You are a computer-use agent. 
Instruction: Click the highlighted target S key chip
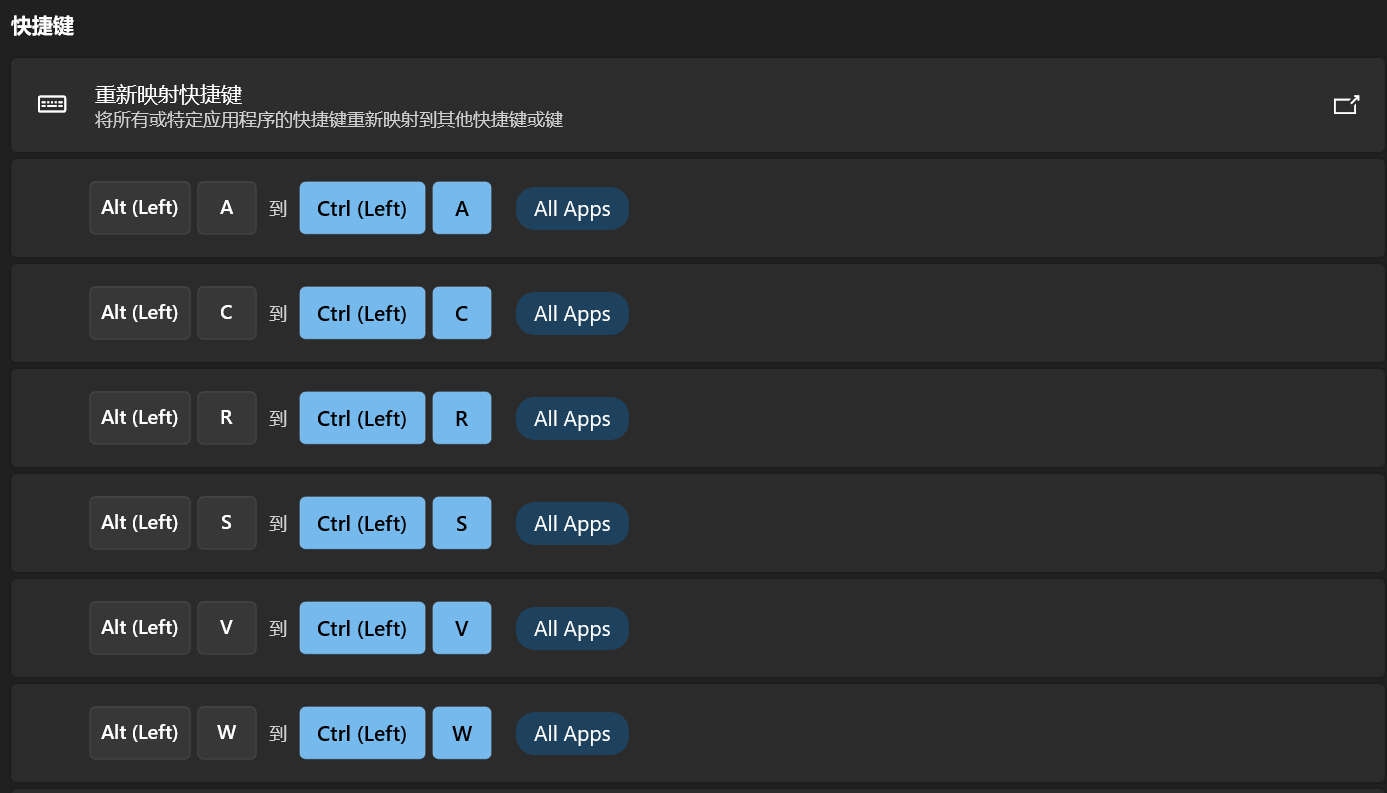point(462,523)
